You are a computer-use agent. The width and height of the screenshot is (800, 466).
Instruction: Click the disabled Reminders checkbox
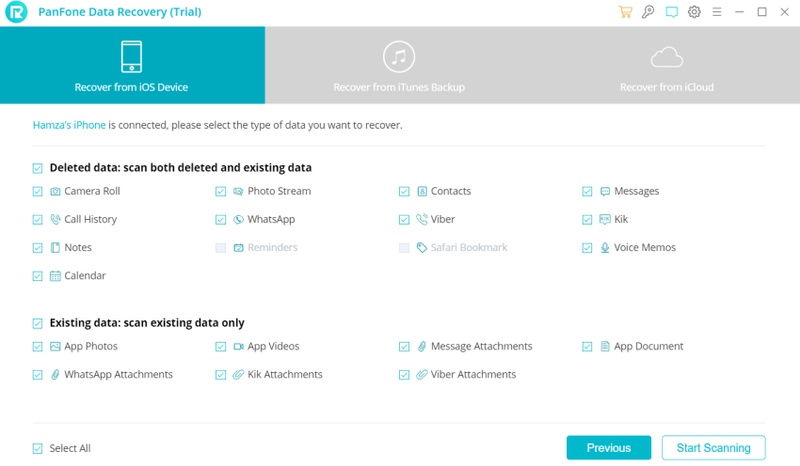220,248
